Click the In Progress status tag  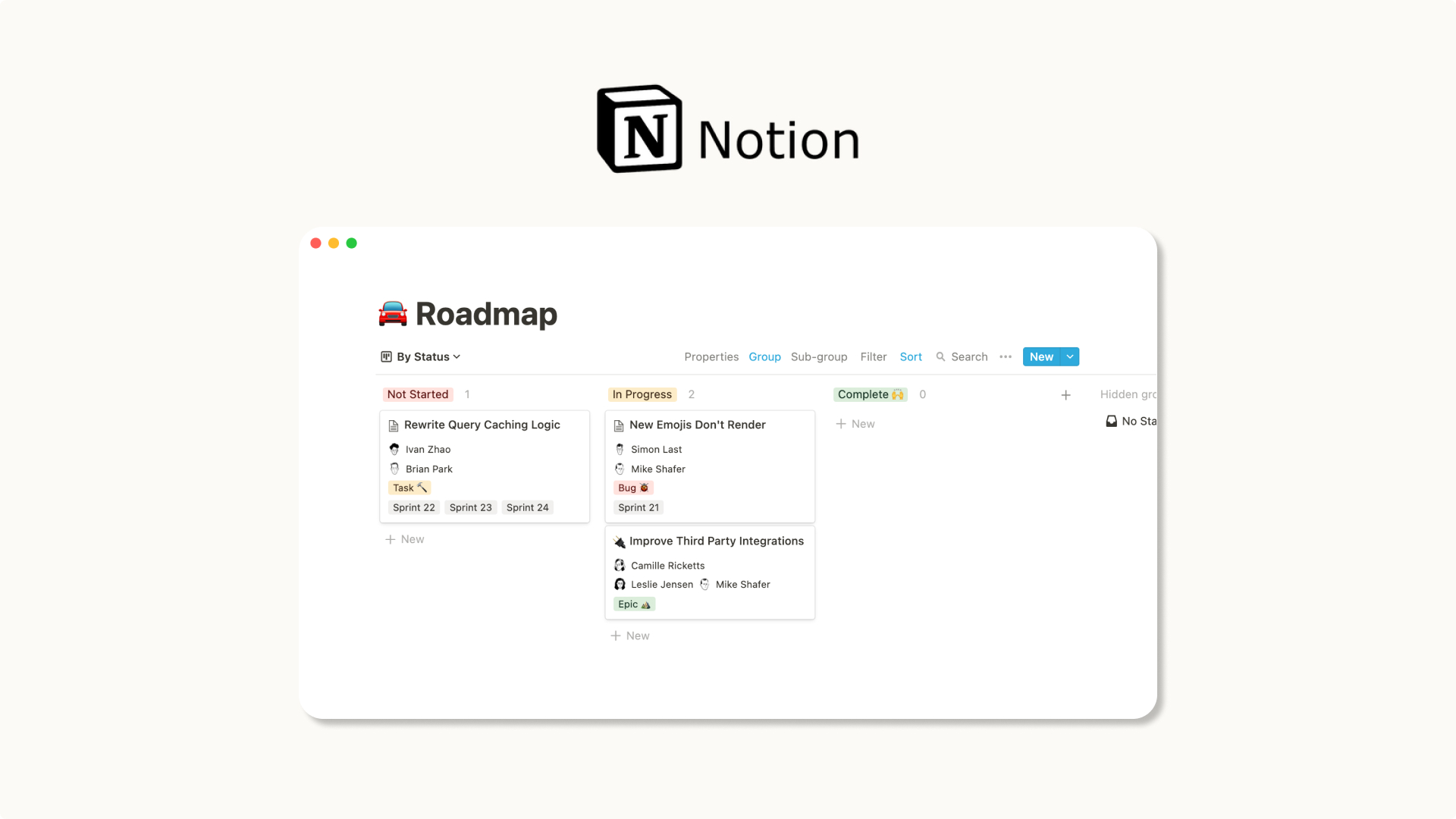click(642, 394)
